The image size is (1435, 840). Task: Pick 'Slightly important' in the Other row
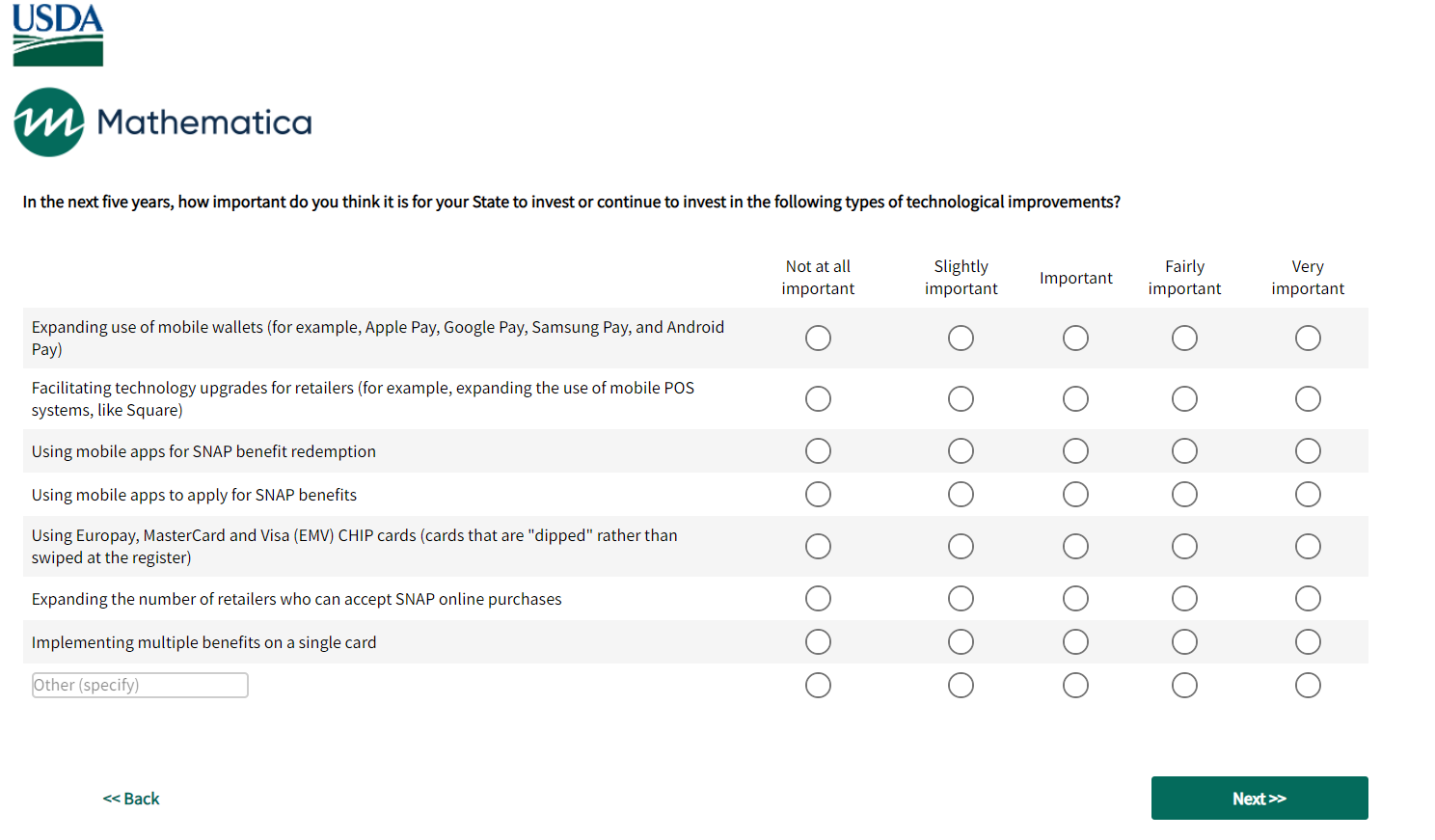click(961, 686)
